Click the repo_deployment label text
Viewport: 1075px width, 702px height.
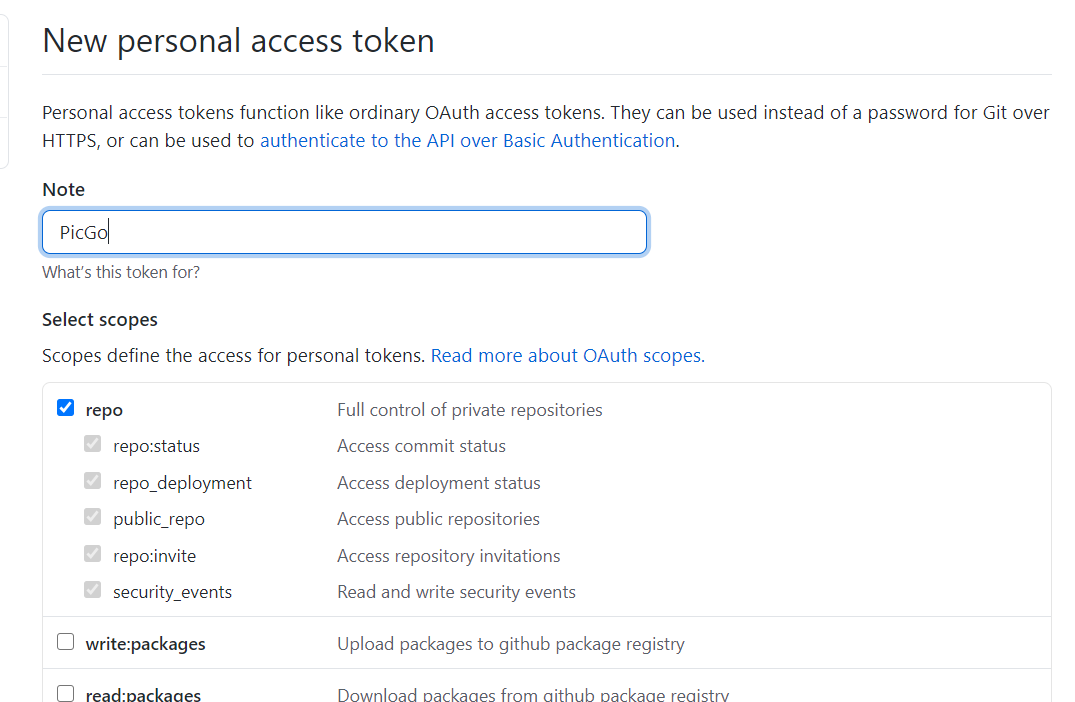pyautogui.click(x=182, y=483)
